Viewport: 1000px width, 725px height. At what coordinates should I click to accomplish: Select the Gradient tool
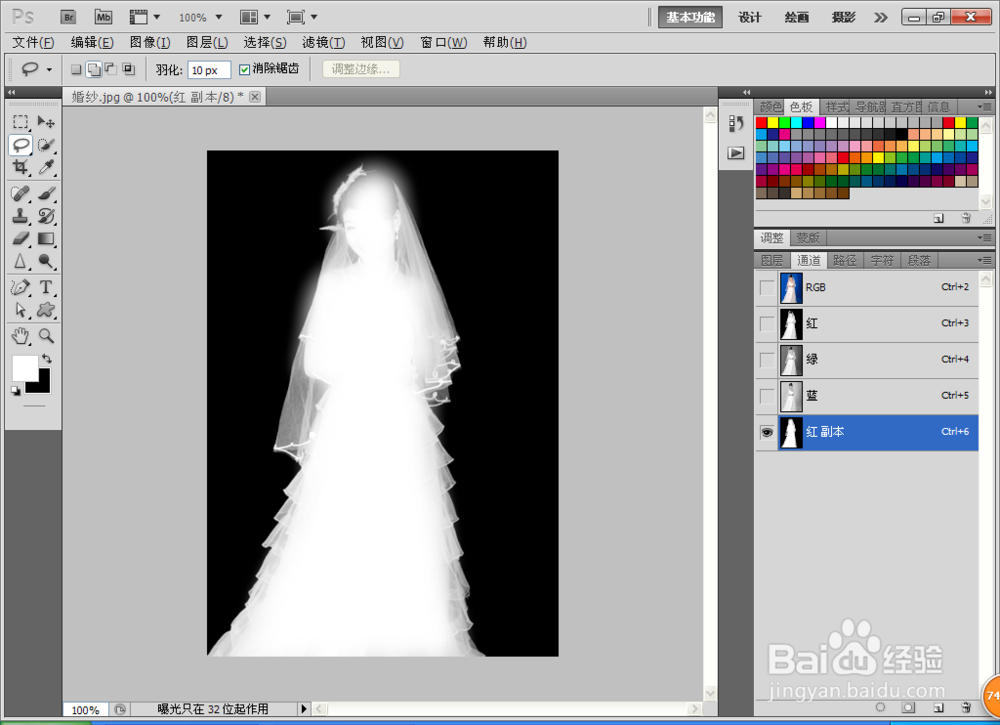click(46, 238)
